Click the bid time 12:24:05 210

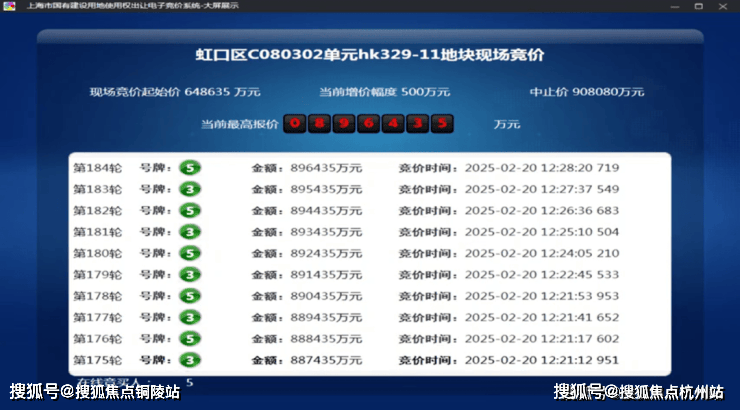pos(580,253)
